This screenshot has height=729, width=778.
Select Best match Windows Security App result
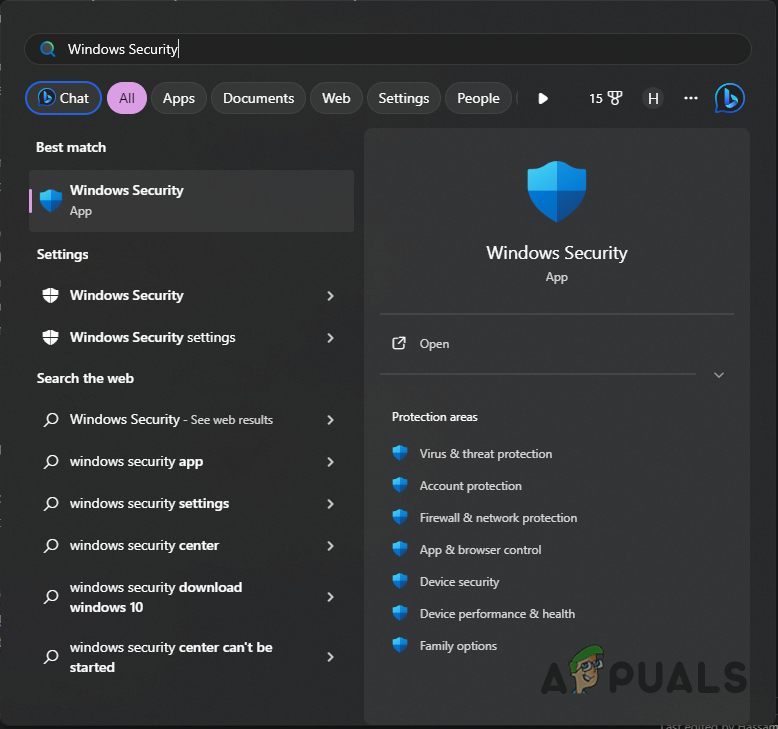coord(192,201)
